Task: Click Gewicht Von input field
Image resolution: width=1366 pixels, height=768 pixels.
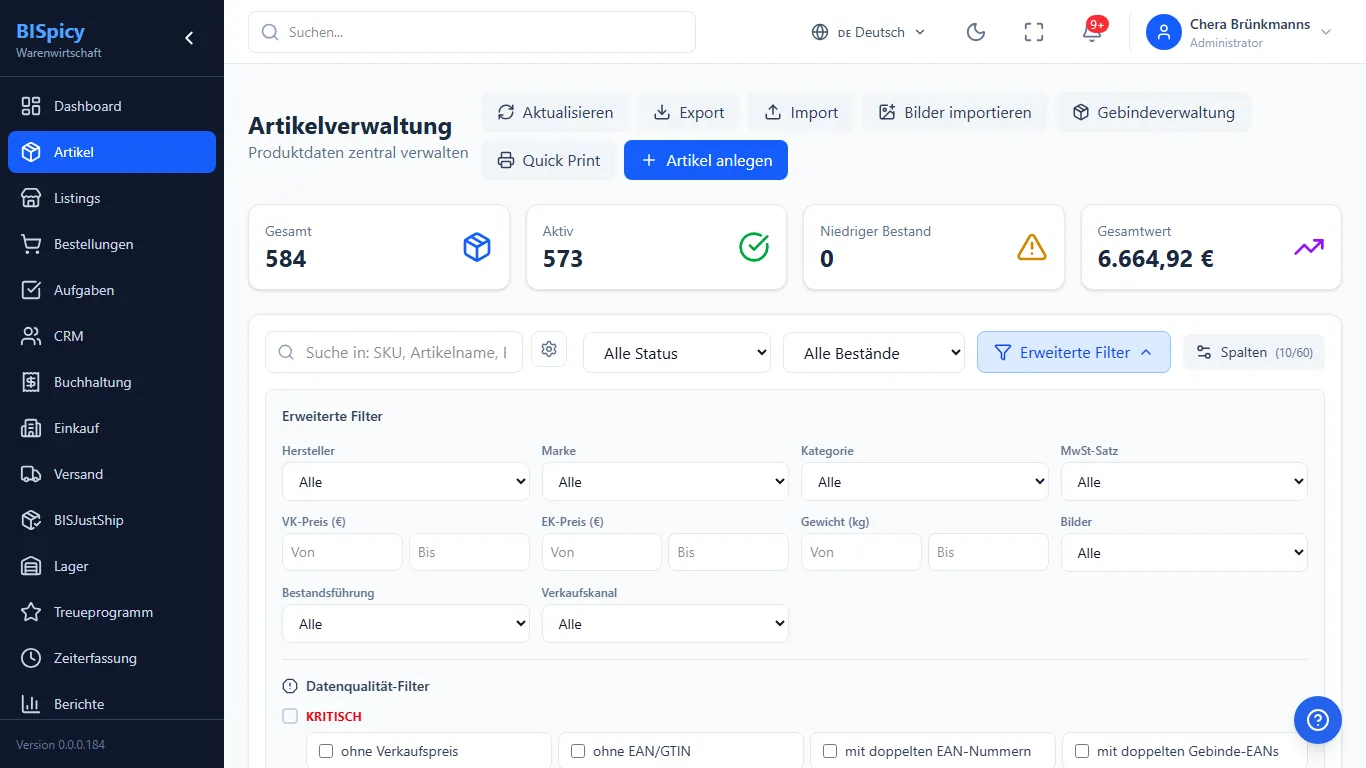Action: tap(861, 552)
